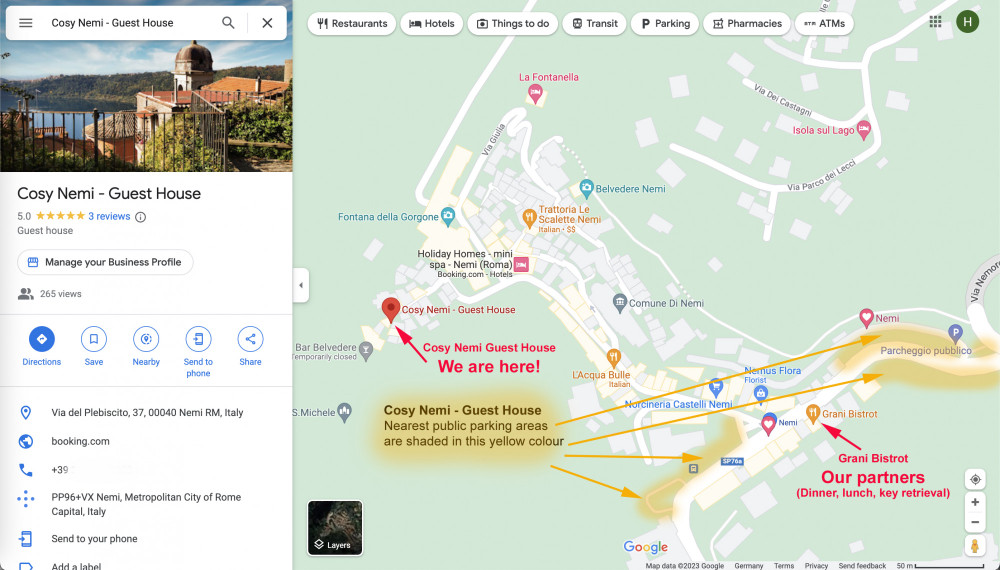
Task: Click Manage your Business Profile button
Action: click(x=105, y=262)
